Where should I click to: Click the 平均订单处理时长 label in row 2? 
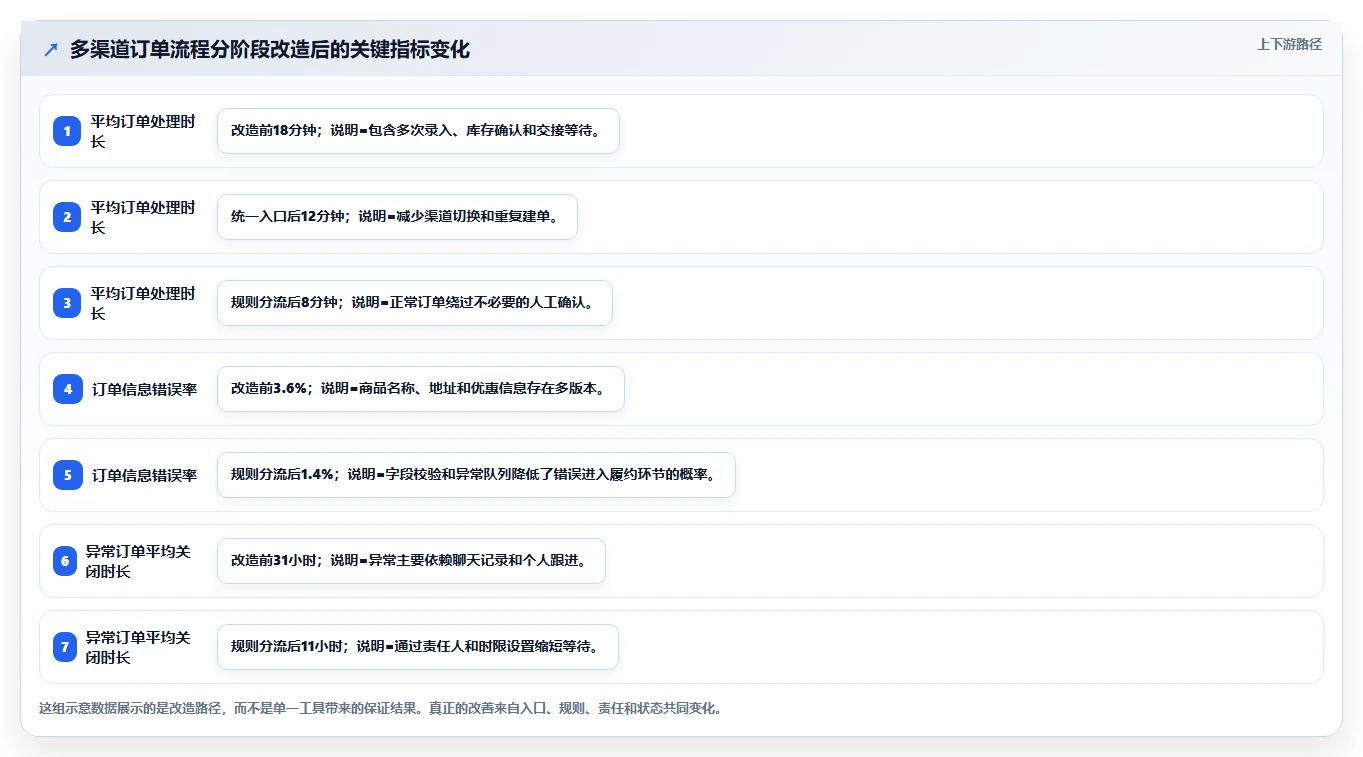[143, 217]
